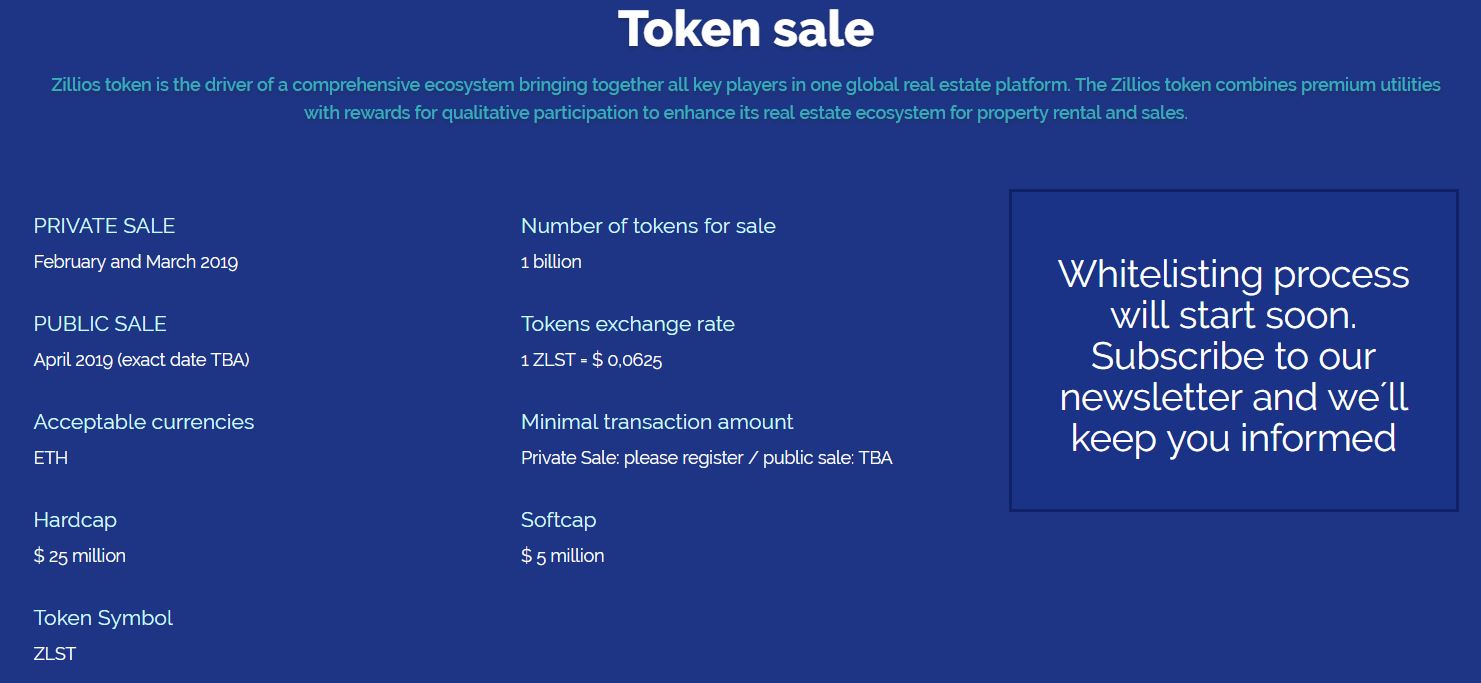
Task: Click February and March 2019 text
Action: (x=136, y=262)
